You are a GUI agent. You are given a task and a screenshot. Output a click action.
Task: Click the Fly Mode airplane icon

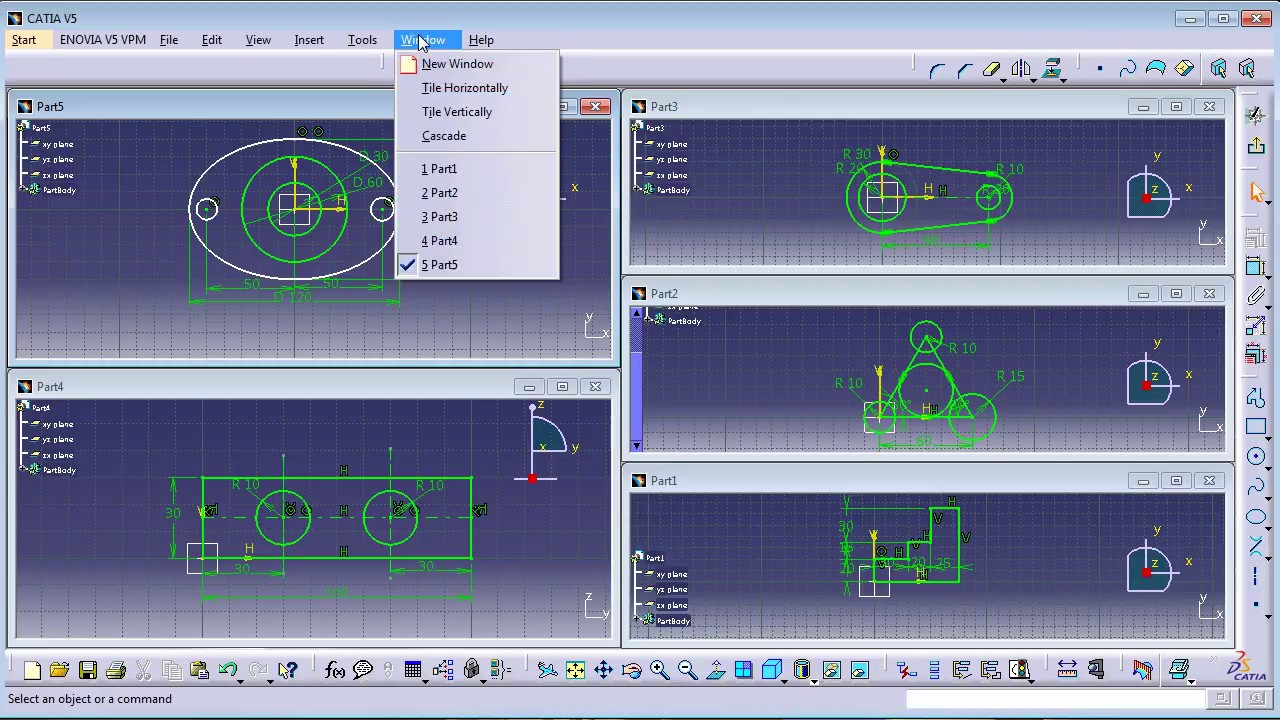pyautogui.click(x=547, y=670)
